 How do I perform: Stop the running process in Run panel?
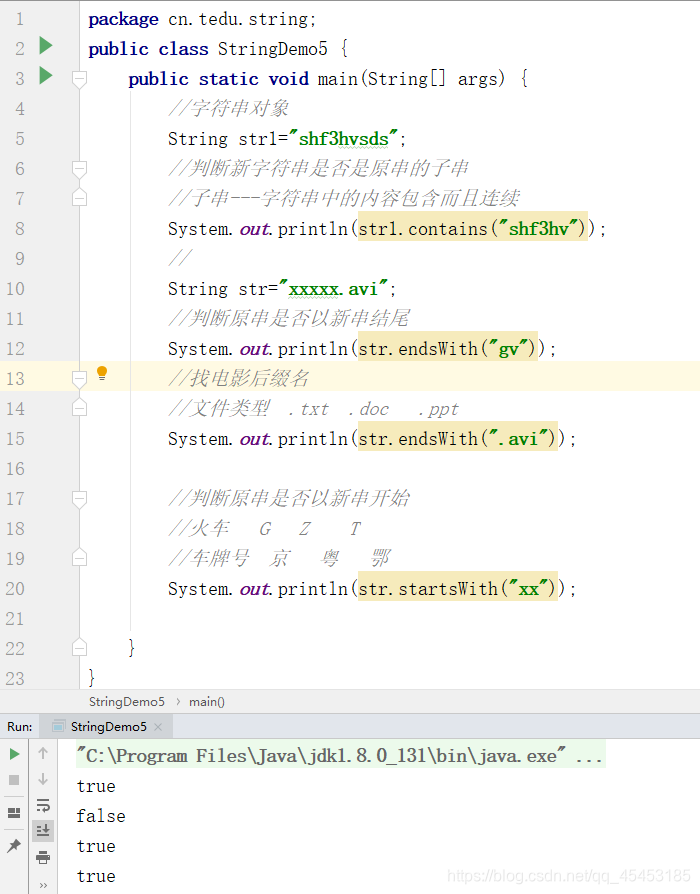point(15,779)
